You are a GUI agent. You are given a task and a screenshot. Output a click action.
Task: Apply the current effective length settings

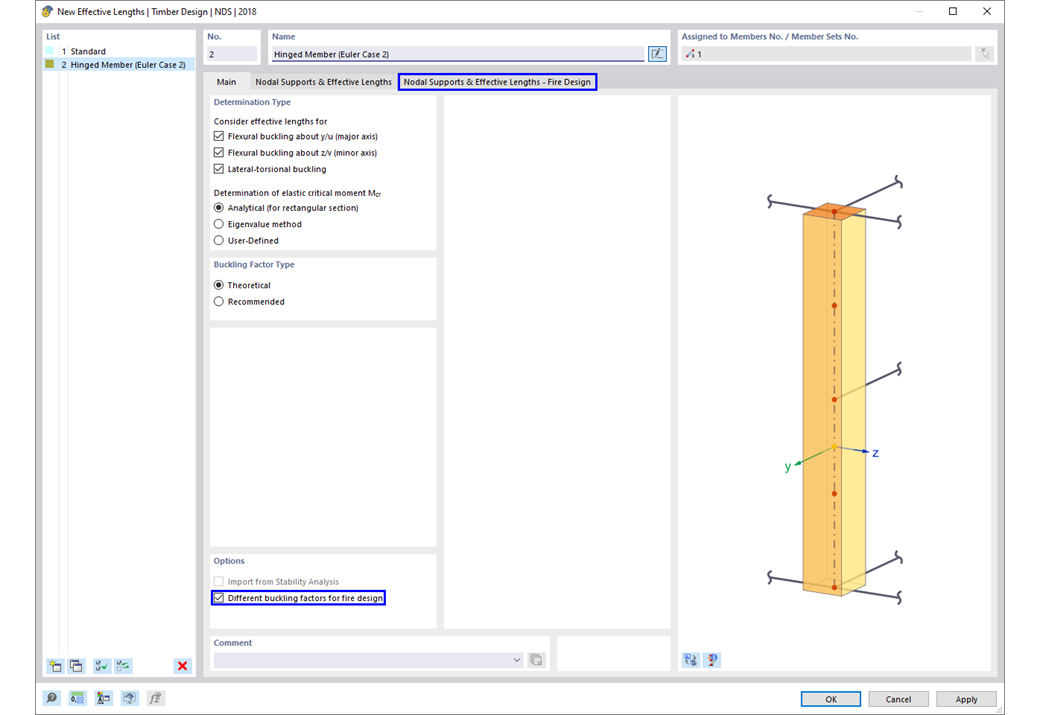(x=966, y=698)
